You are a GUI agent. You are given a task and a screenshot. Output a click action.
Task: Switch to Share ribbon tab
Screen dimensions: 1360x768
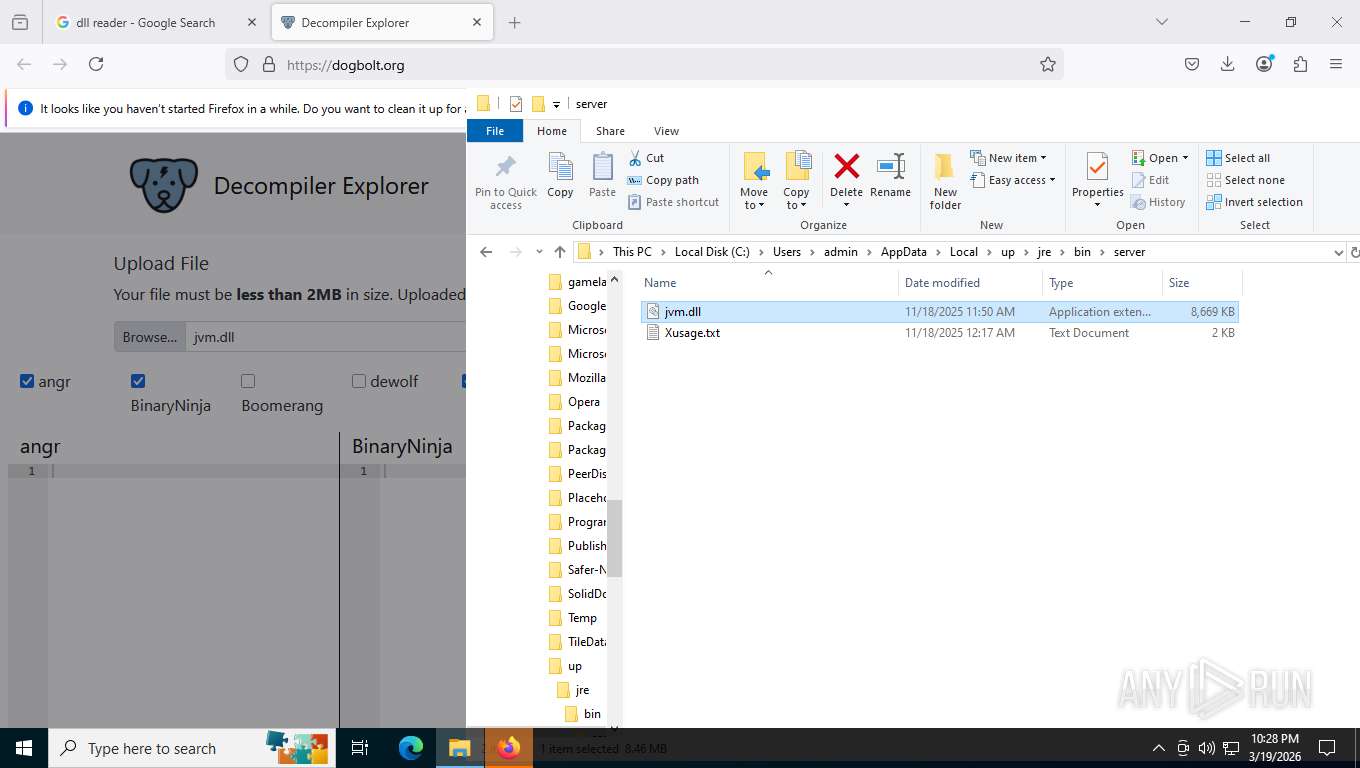click(610, 131)
